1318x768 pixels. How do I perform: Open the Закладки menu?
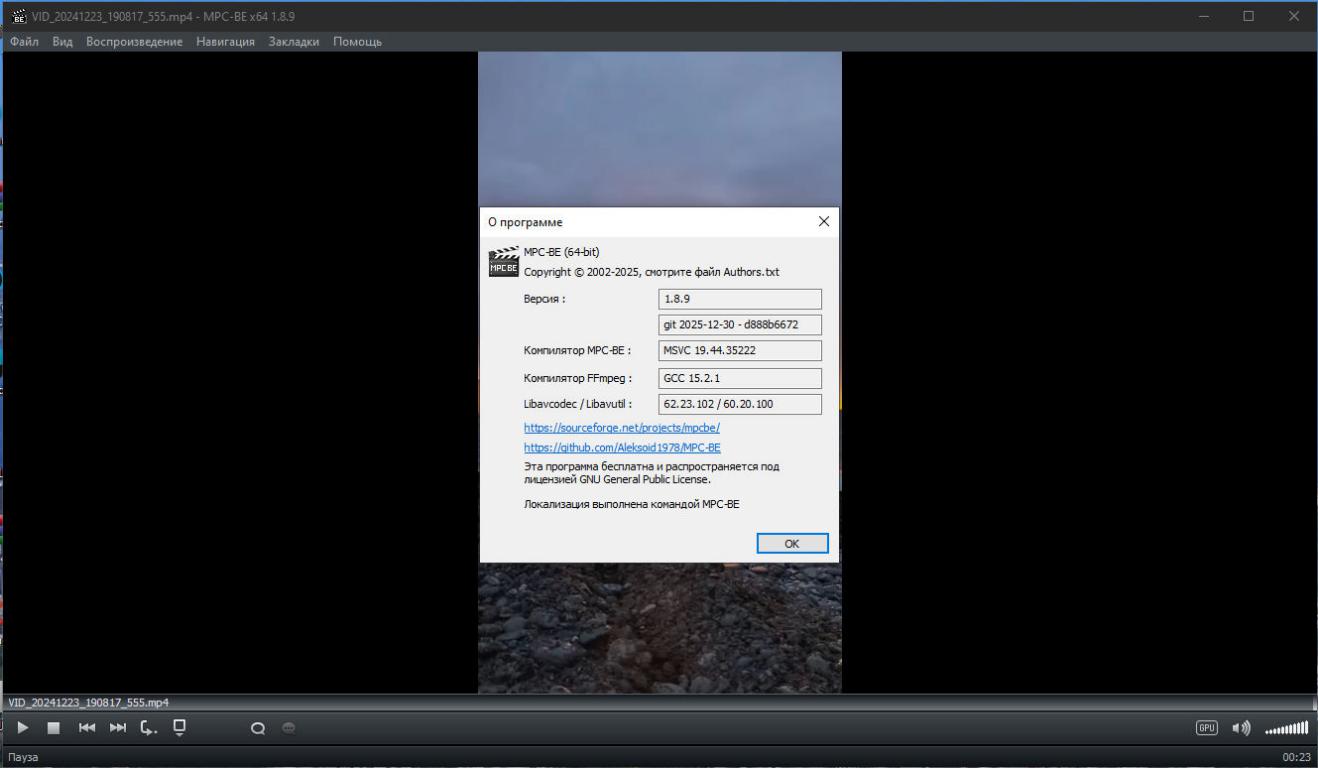coord(294,42)
